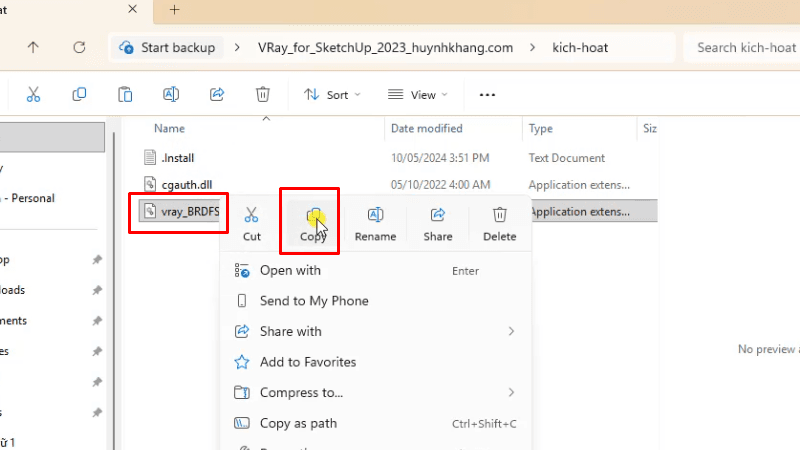The image size is (800, 450).
Task: Click the toolbar Paste clipboard icon
Action: [125, 94]
